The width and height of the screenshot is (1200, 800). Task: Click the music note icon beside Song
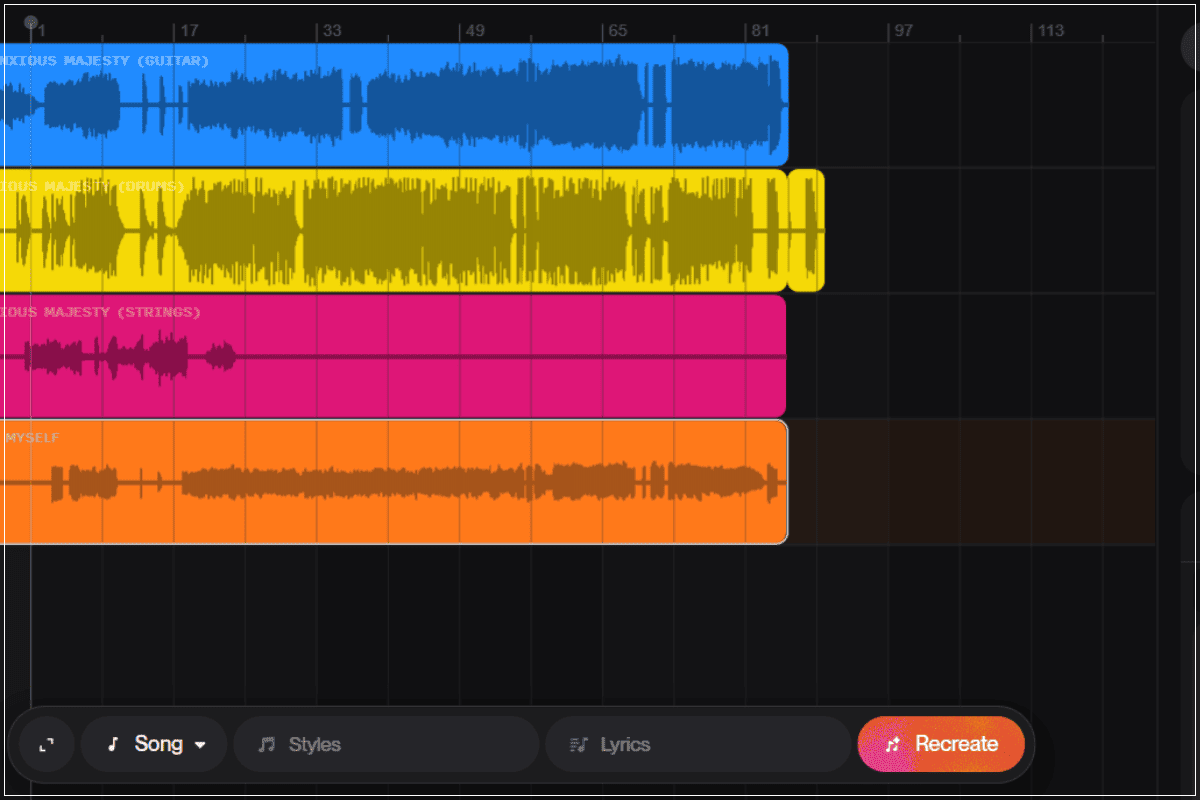pos(113,744)
